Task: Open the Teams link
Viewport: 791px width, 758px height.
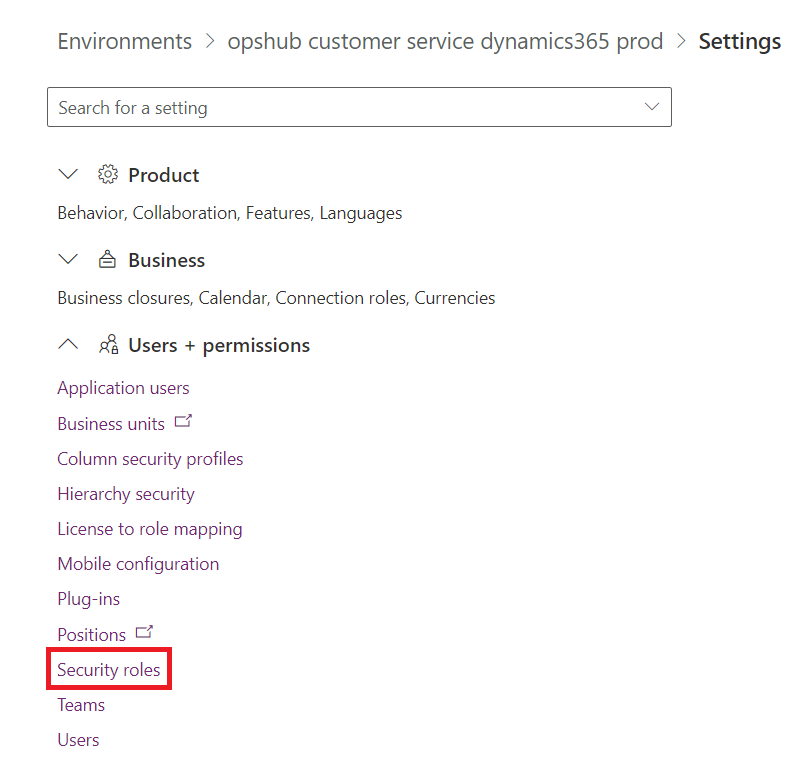Action: pos(81,705)
